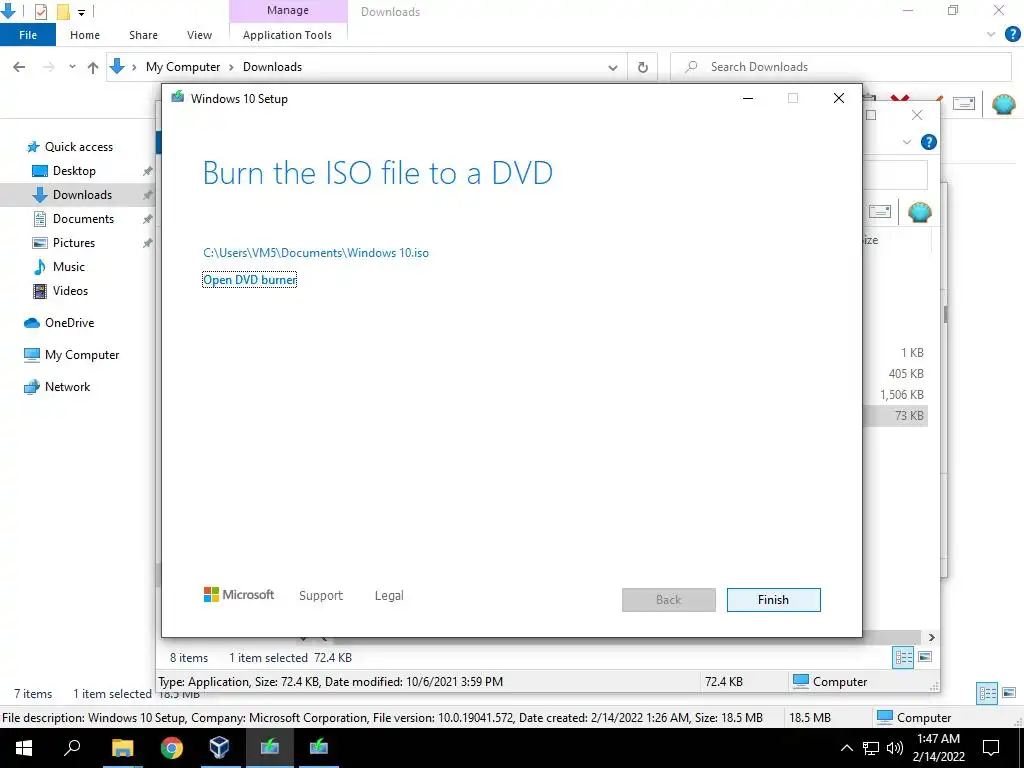Select Downloads in the sidebar
The height and width of the screenshot is (768, 1024).
[82, 195]
